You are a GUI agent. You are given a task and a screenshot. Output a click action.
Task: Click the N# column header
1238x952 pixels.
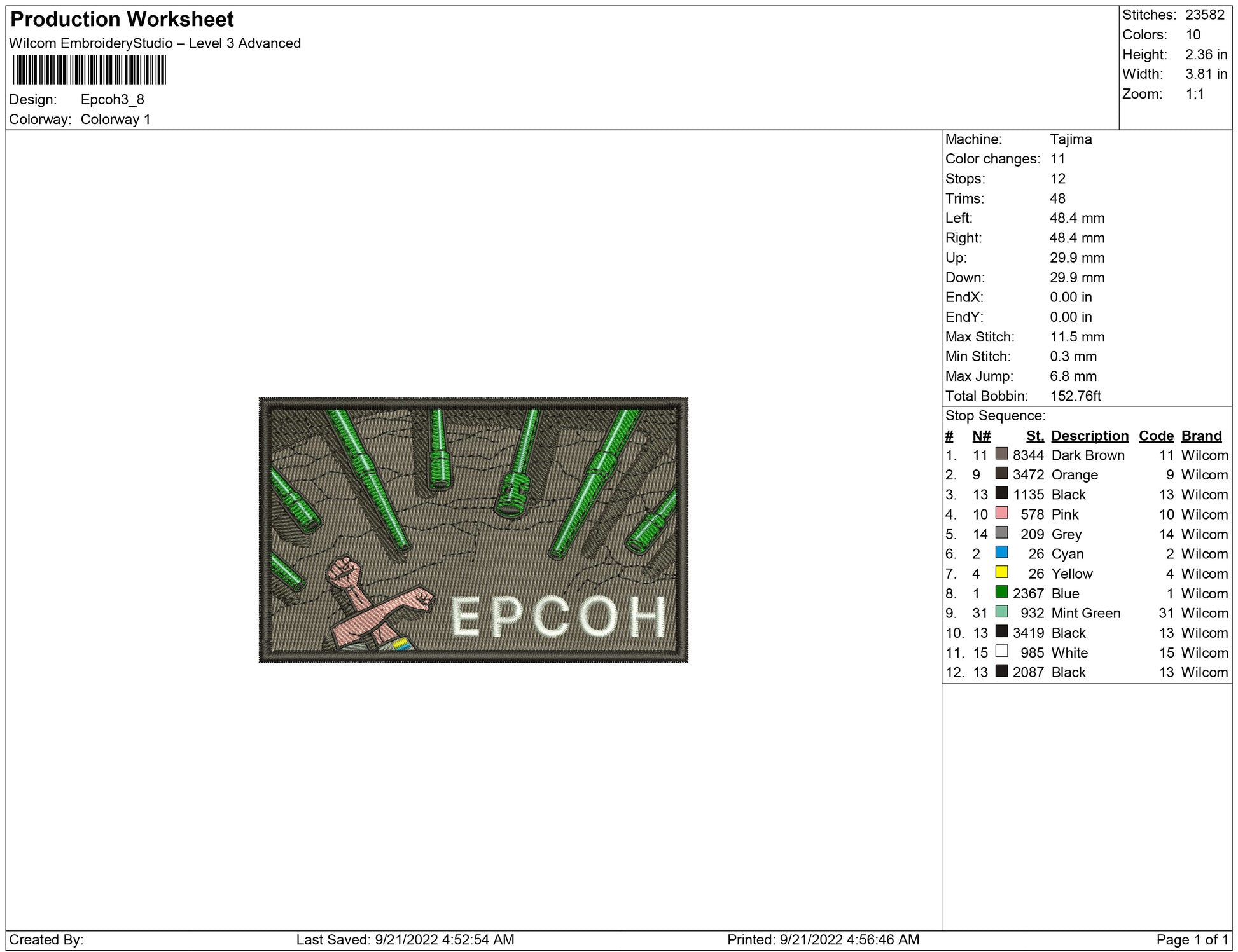click(x=981, y=436)
